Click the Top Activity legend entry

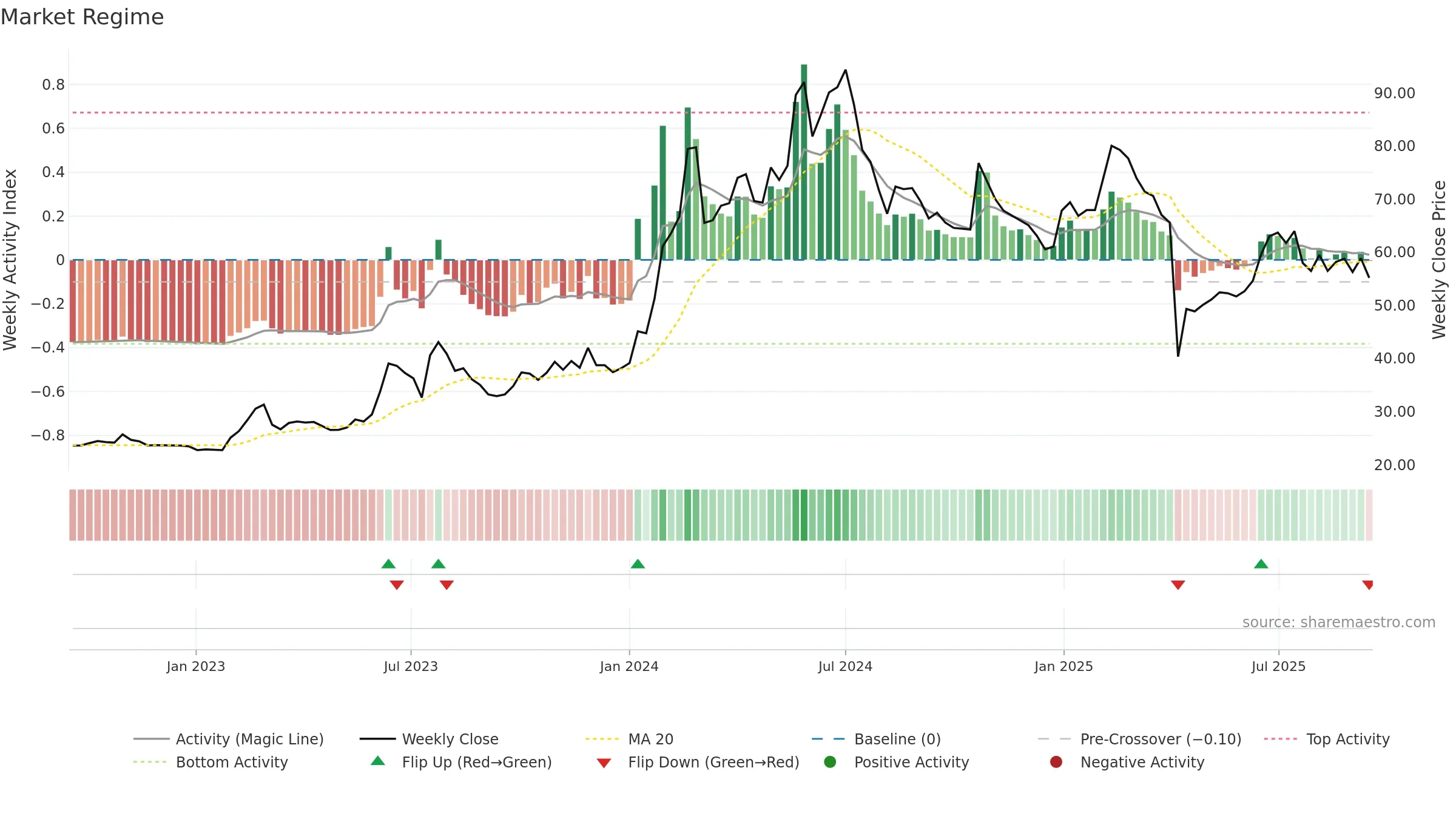pyautogui.click(x=1327, y=739)
